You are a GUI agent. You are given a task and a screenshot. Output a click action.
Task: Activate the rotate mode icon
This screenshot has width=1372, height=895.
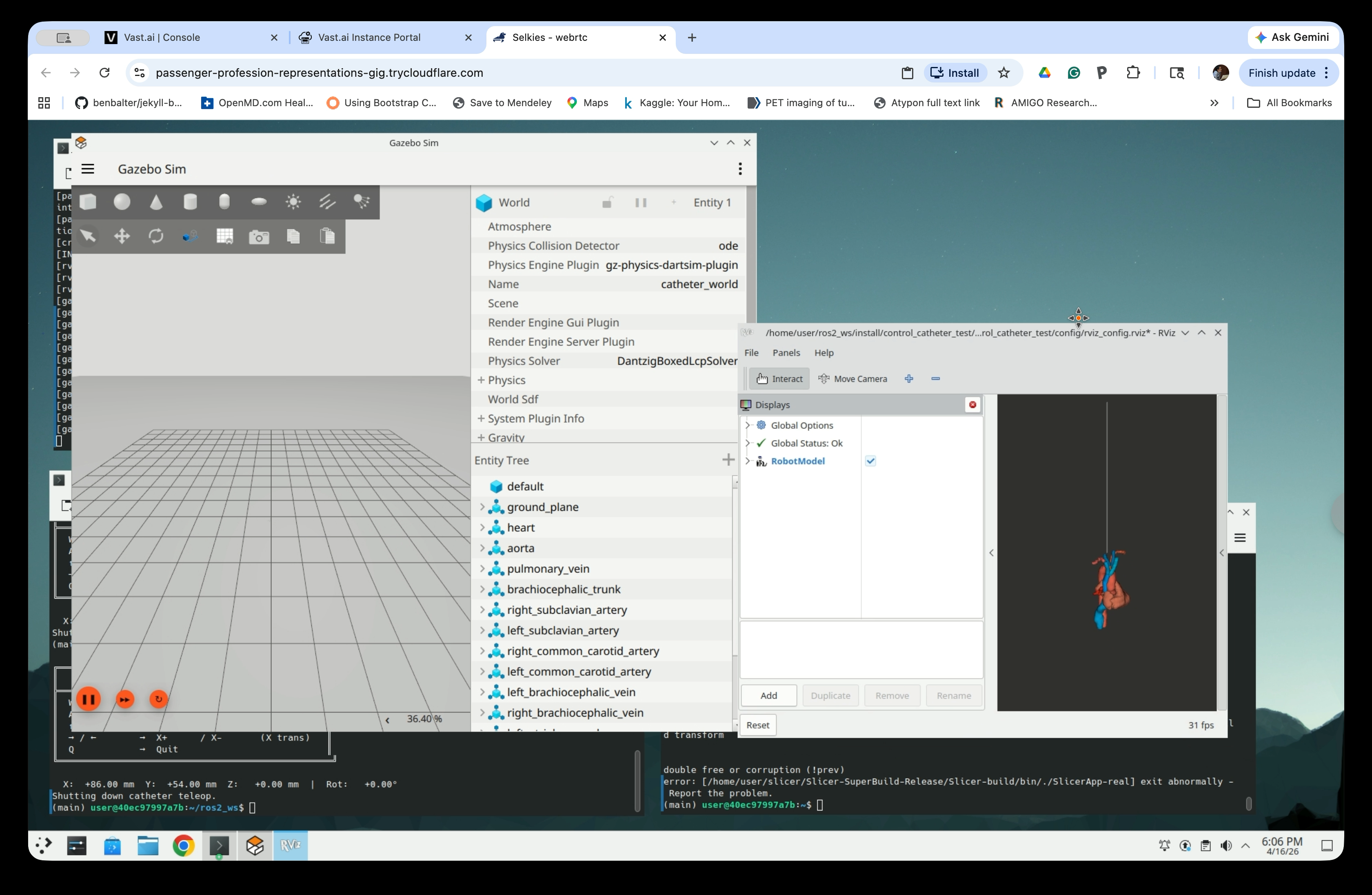point(156,236)
